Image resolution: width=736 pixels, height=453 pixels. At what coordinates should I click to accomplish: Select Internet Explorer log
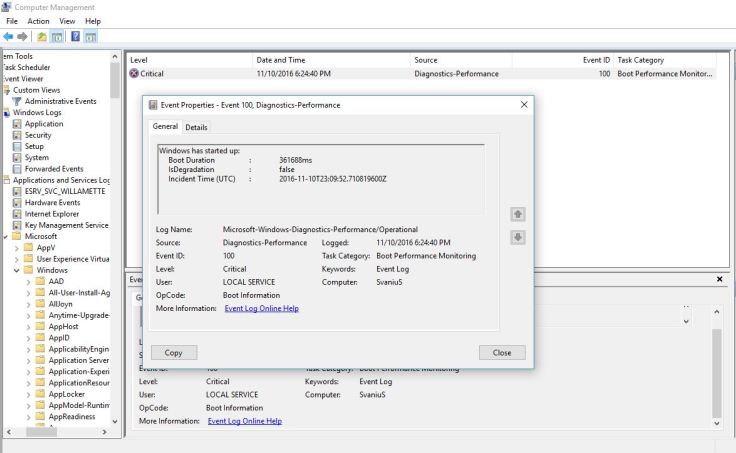[52, 214]
